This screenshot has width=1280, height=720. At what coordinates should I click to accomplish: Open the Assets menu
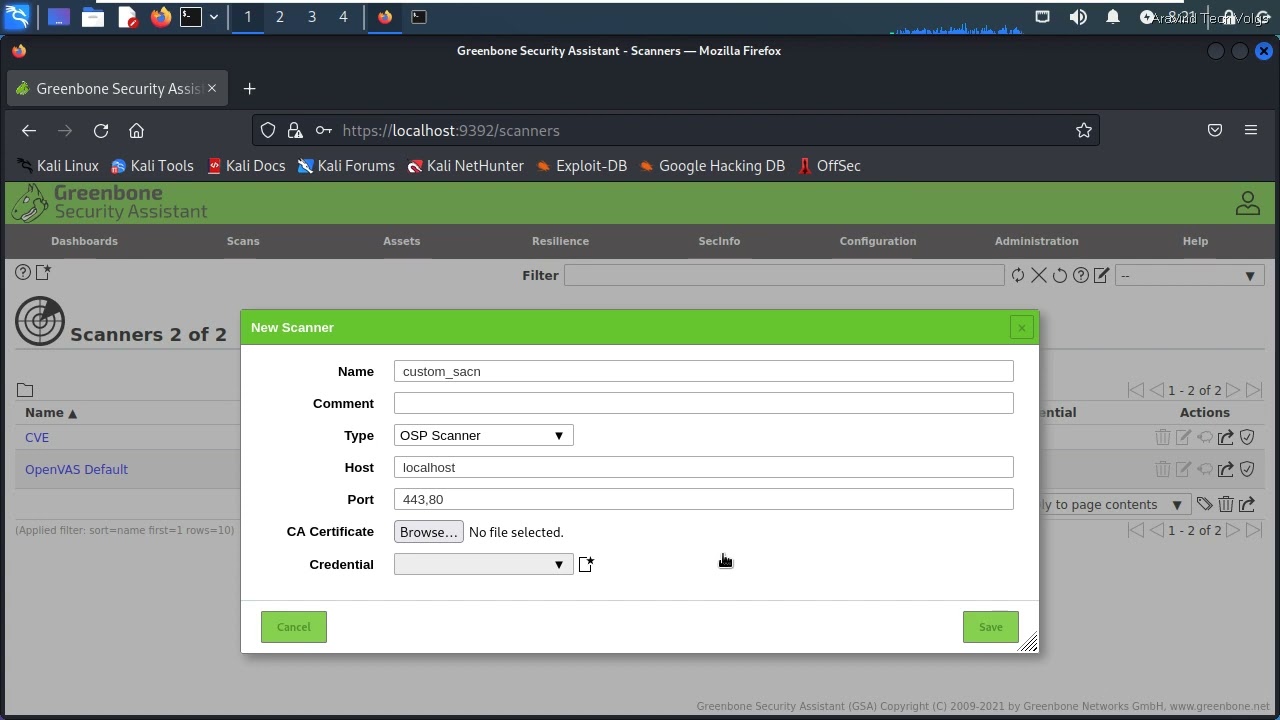401,241
